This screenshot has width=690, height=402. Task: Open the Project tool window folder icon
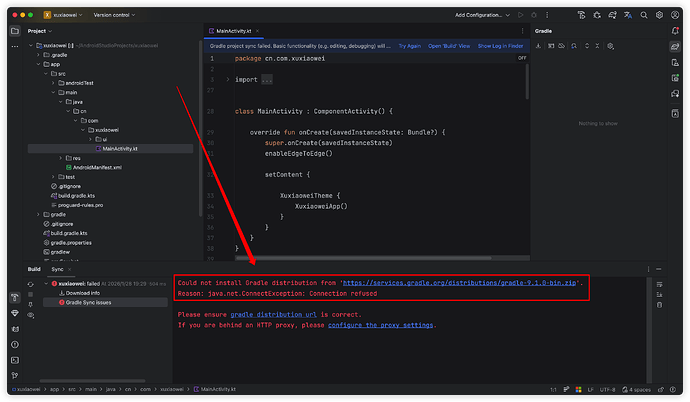15,31
